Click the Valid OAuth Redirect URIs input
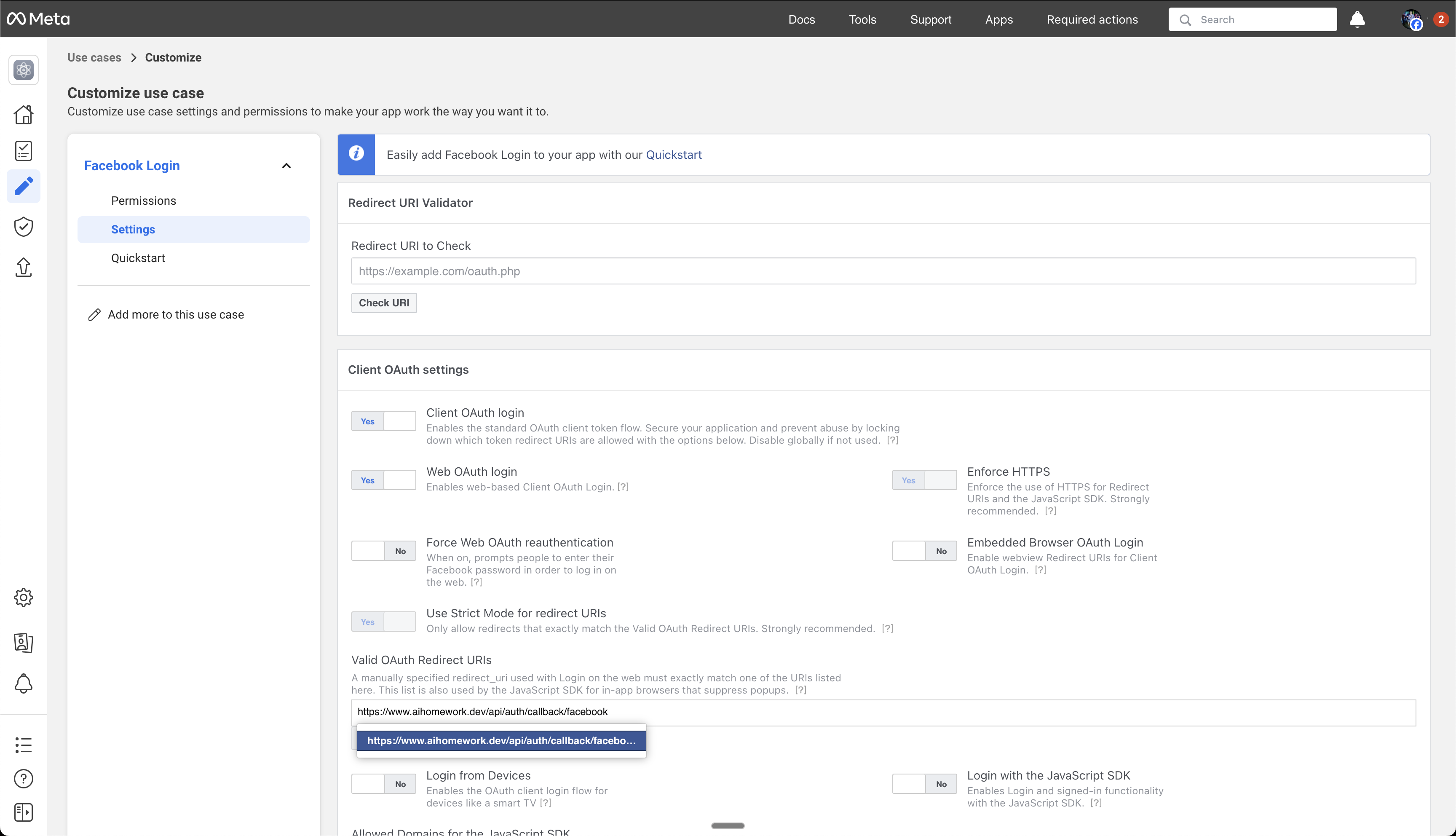 pos(883,712)
